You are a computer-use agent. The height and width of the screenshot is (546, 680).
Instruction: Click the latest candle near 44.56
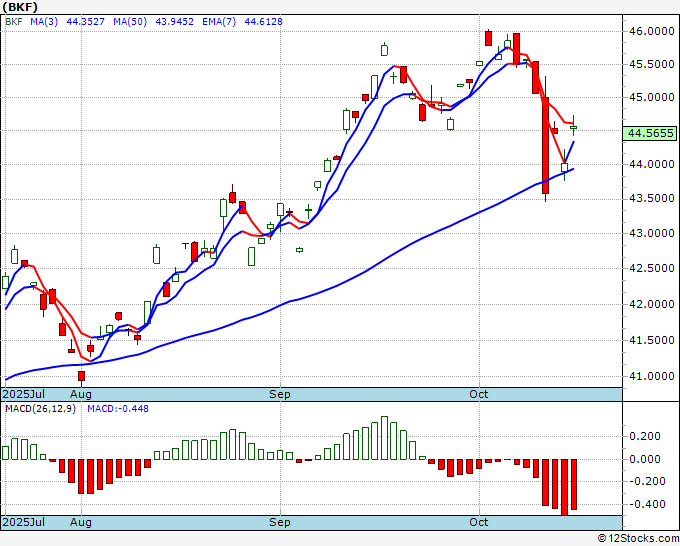[573, 127]
